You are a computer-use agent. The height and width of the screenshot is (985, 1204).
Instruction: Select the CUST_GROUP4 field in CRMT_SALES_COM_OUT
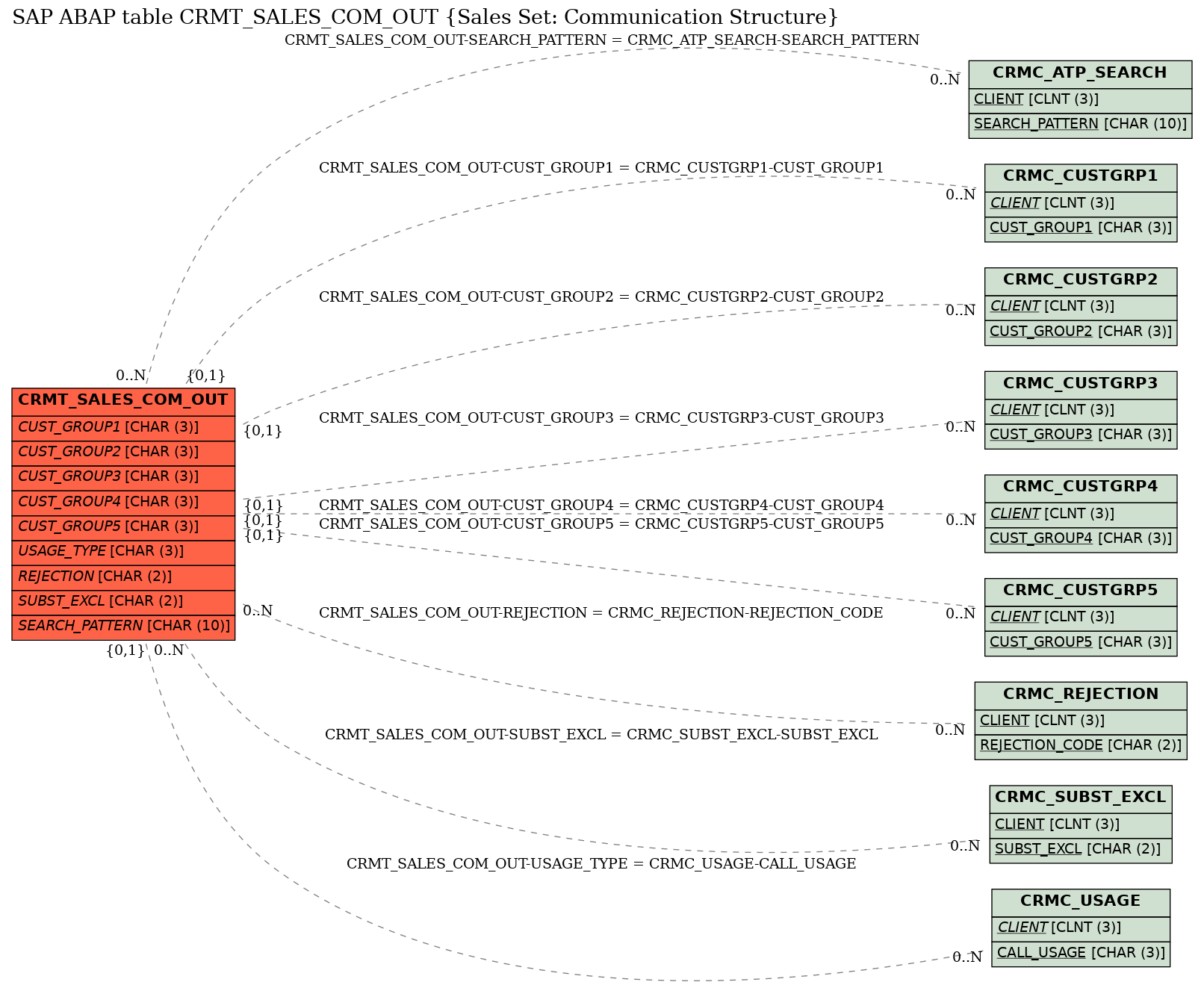(x=123, y=503)
